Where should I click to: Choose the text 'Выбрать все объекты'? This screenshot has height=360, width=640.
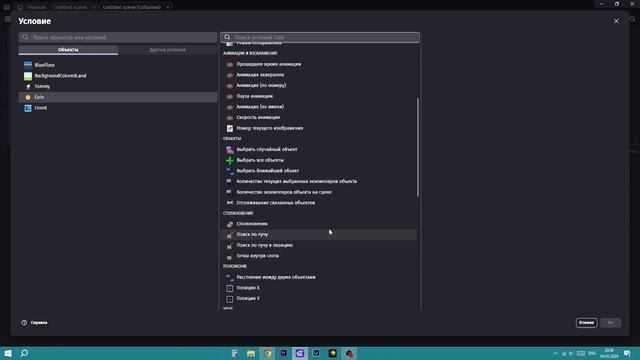tap(260, 160)
